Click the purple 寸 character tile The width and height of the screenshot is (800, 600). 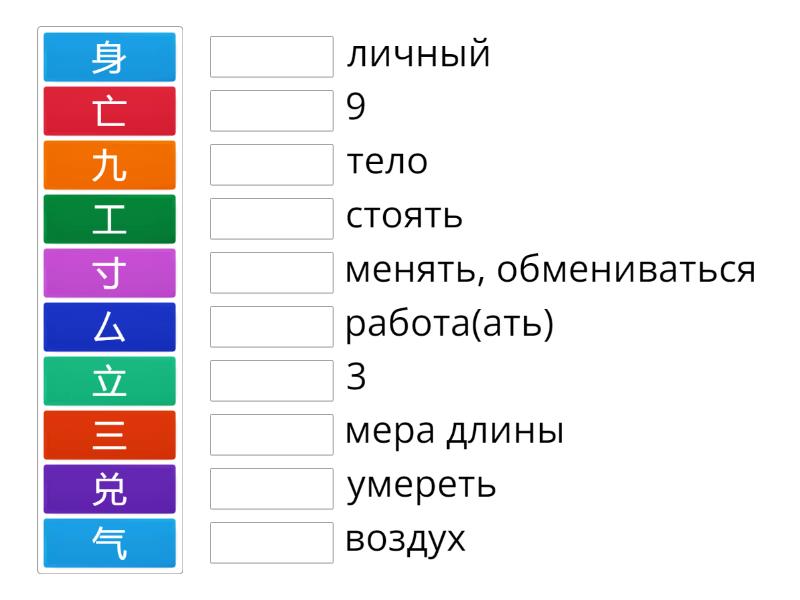tap(110, 273)
